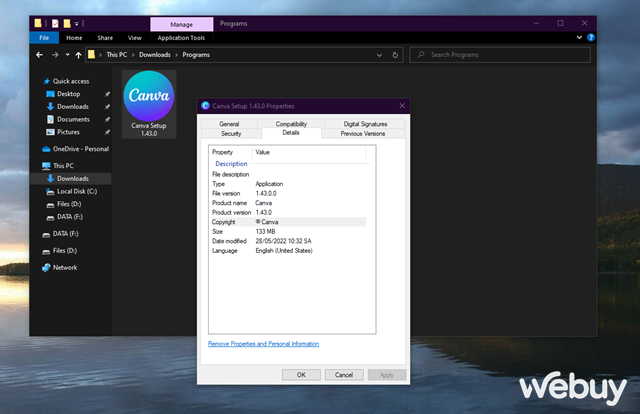Select the File version 1.43.0.0 row

click(x=288, y=194)
